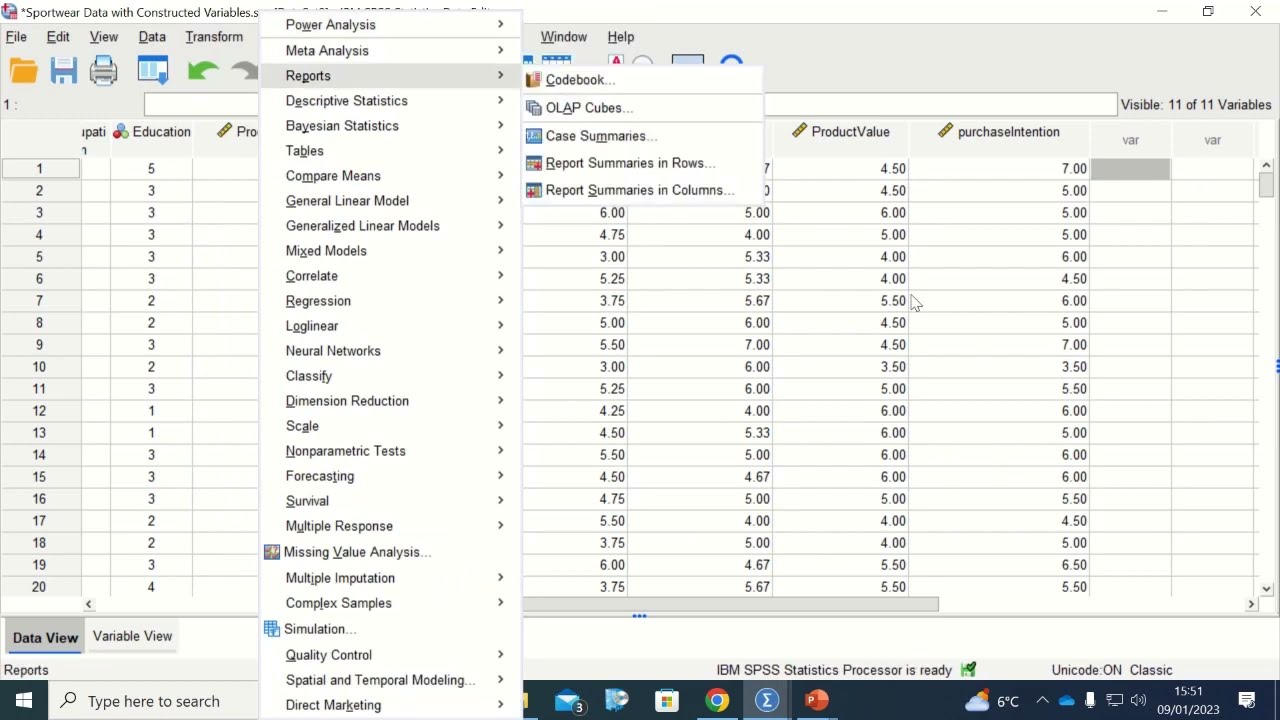This screenshot has width=1280, height=720.
Task: Click the vertical scrollbar down arrow
Action: point(1266,589)
